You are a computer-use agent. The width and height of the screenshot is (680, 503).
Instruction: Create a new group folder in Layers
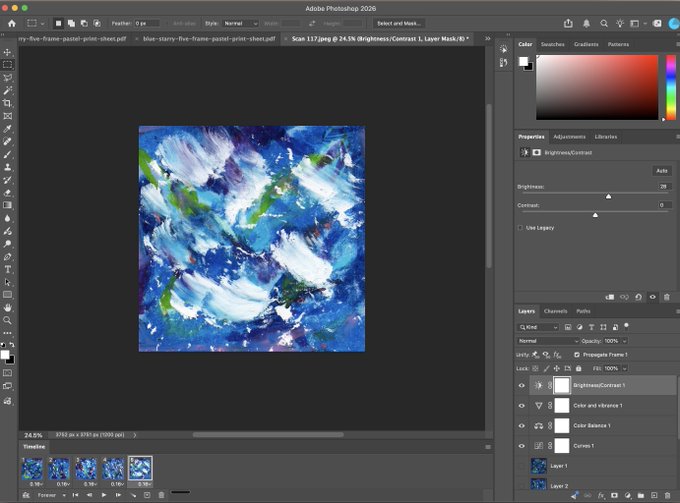[x=641, y=495]
